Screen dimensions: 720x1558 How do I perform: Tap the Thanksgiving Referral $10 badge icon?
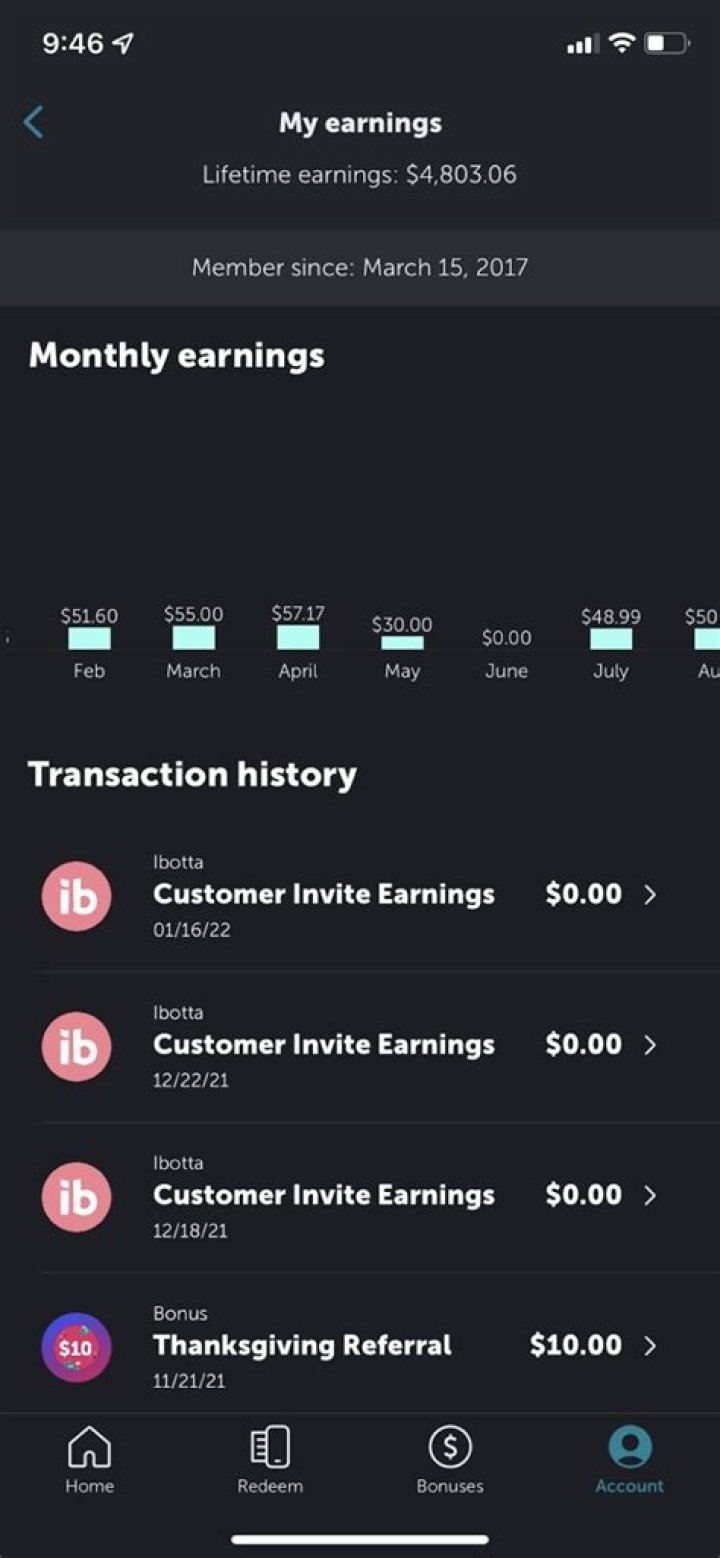(76, 1346)
